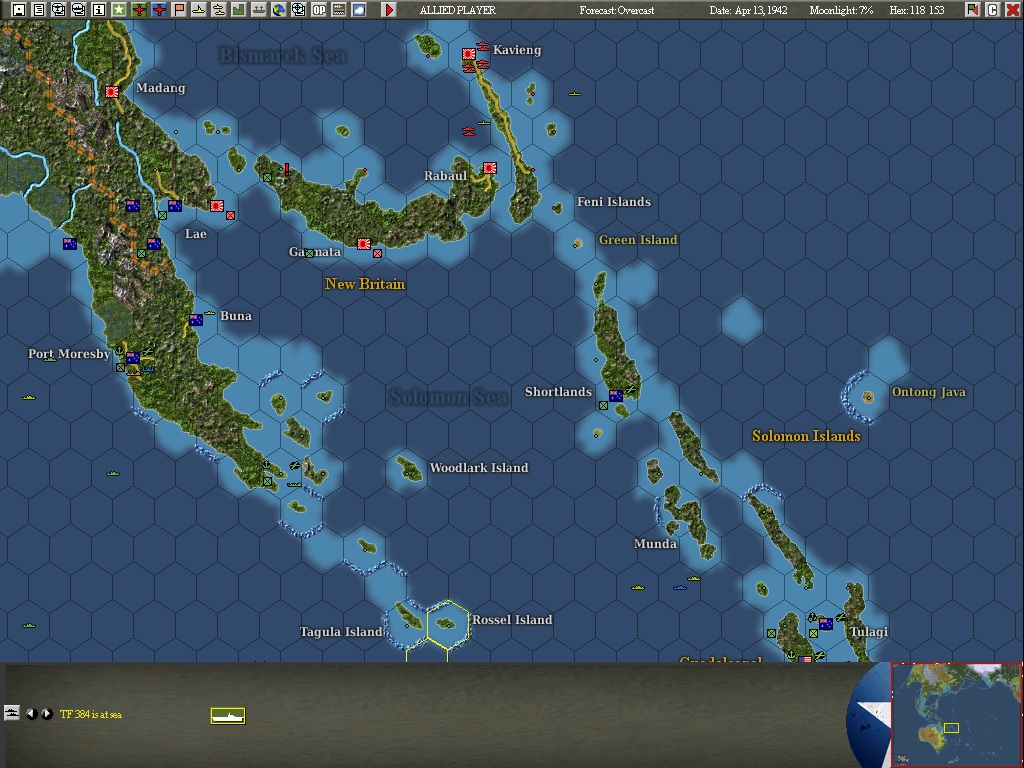
Task: Click task force list ship icon bottom-left
Action: coord(12,713)
